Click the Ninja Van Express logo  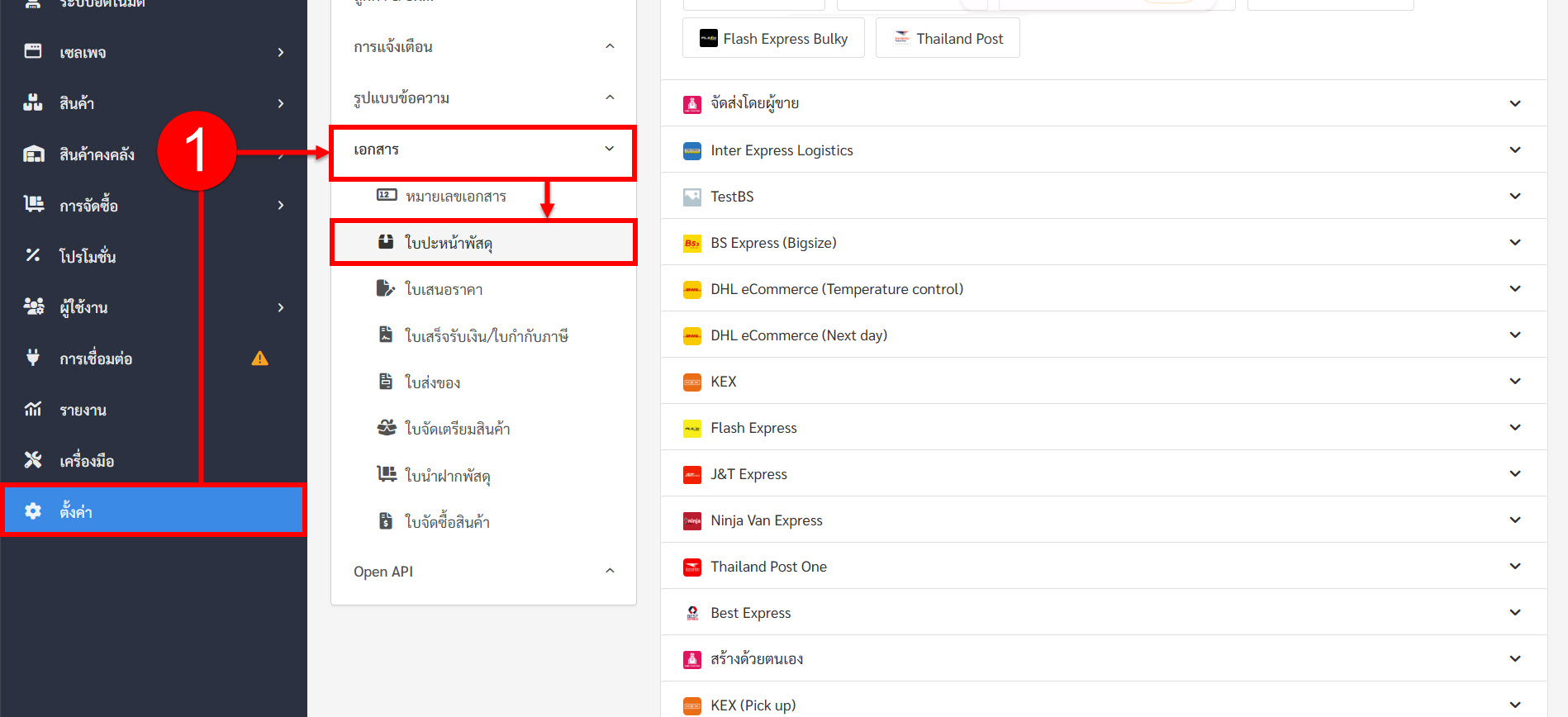pyautogui.click(x=692, y=520)
